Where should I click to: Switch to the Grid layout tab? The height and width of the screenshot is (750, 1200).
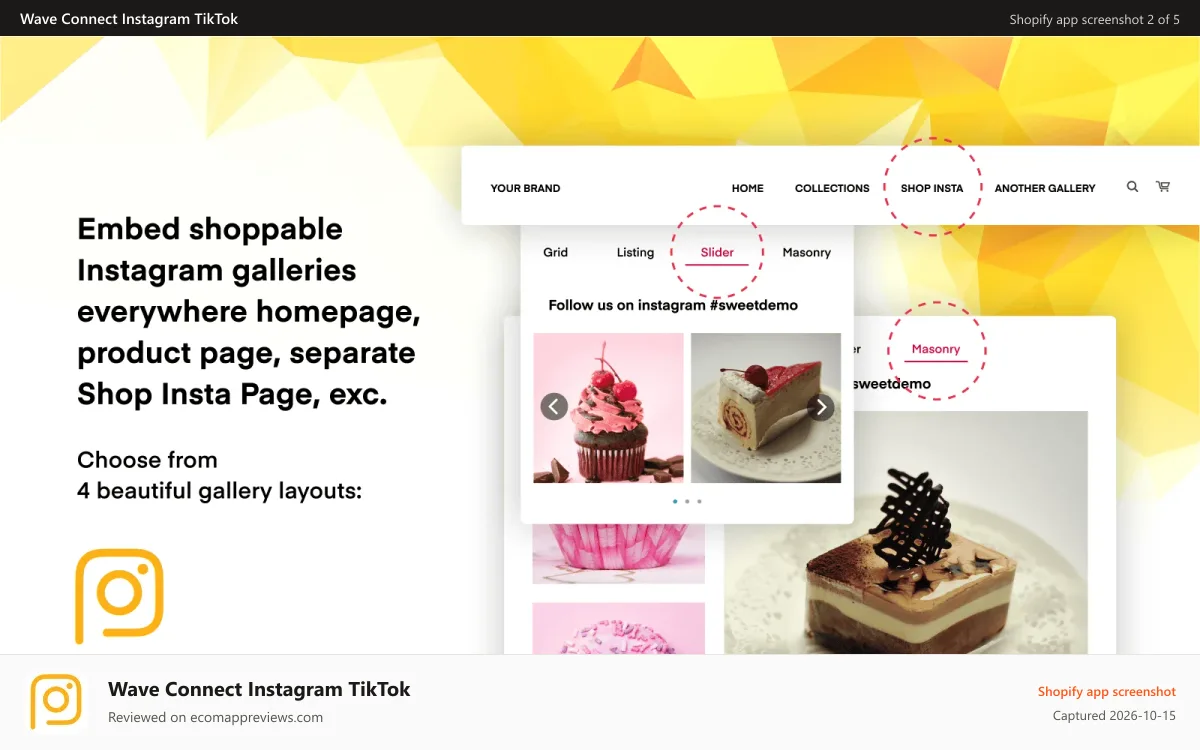[x=555, y=252]
